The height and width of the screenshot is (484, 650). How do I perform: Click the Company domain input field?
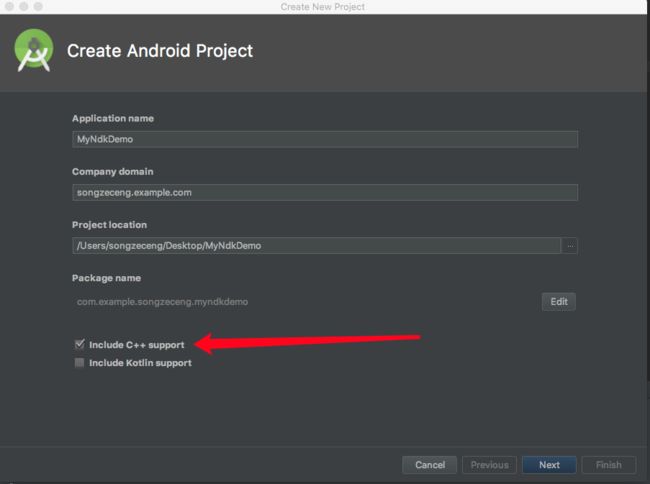pos(325,193)
